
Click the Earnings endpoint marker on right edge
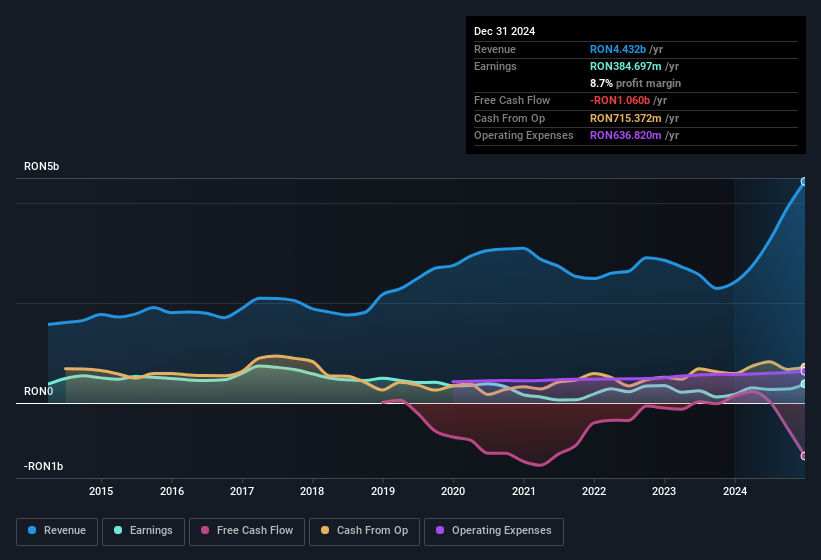click(804, 384)
